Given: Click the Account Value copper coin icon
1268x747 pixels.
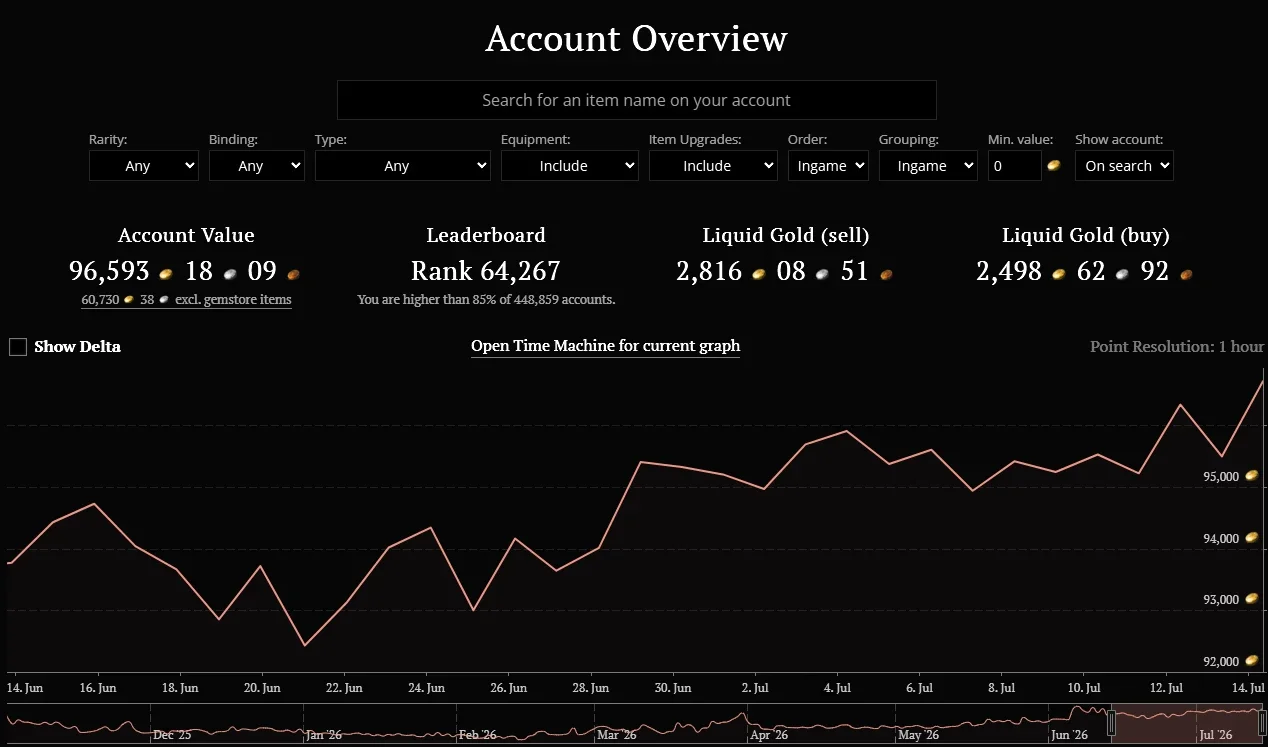Looking at the screenshot, I should (x=293, y=273).
